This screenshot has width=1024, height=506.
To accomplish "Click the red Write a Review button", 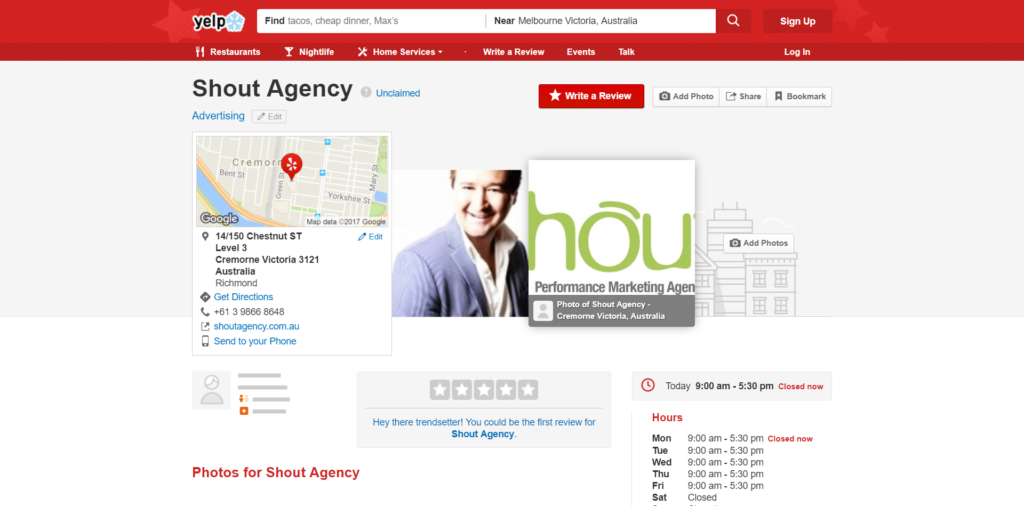I will pyautogui.click(x=591, y=96).
